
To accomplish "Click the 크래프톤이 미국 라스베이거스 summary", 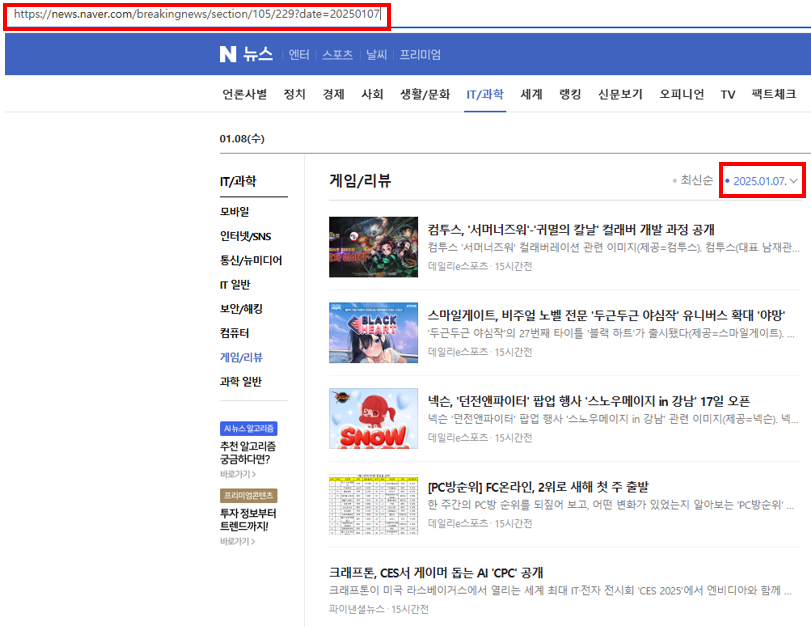I will (560, 591).
